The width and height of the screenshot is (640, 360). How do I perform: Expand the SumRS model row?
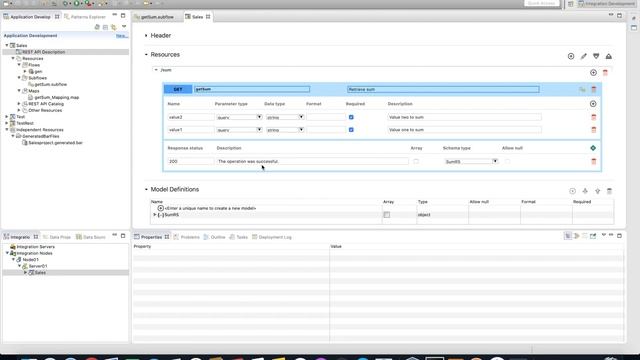pyautogui.click(x=155, y=215)
